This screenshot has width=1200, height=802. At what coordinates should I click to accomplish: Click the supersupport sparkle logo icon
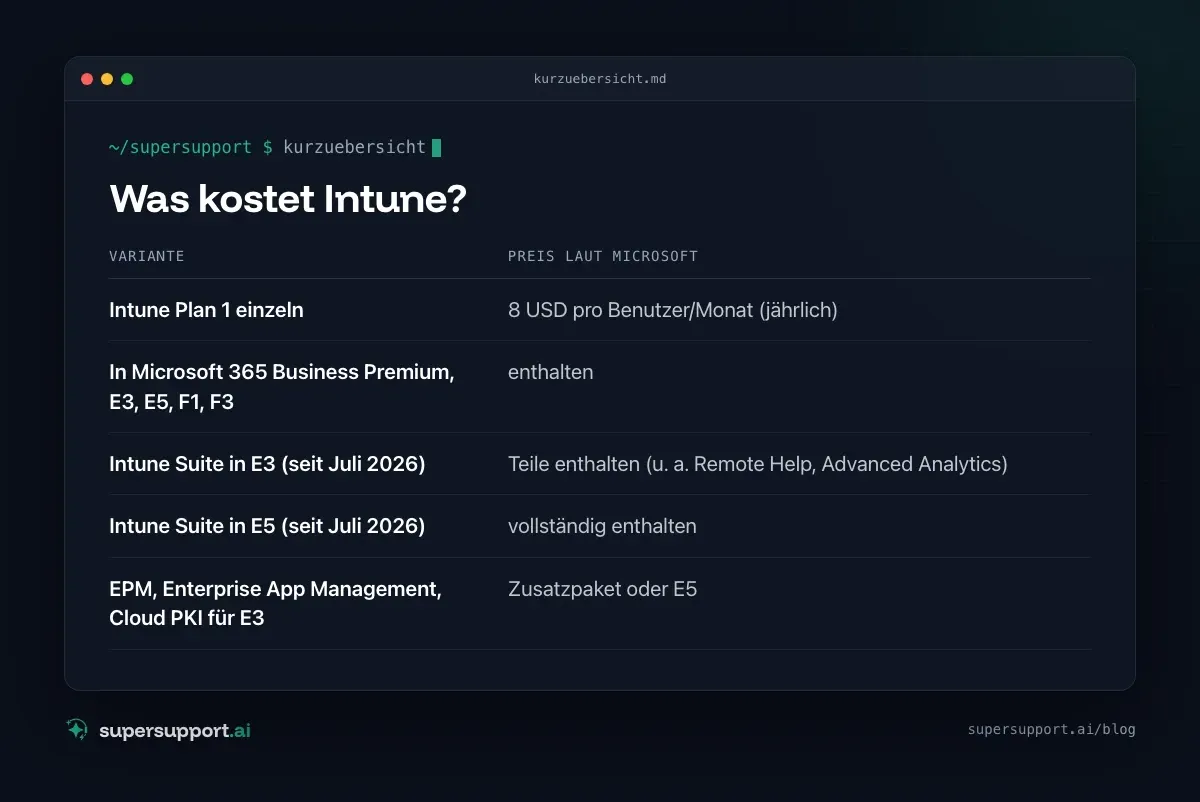pos(77,730)
